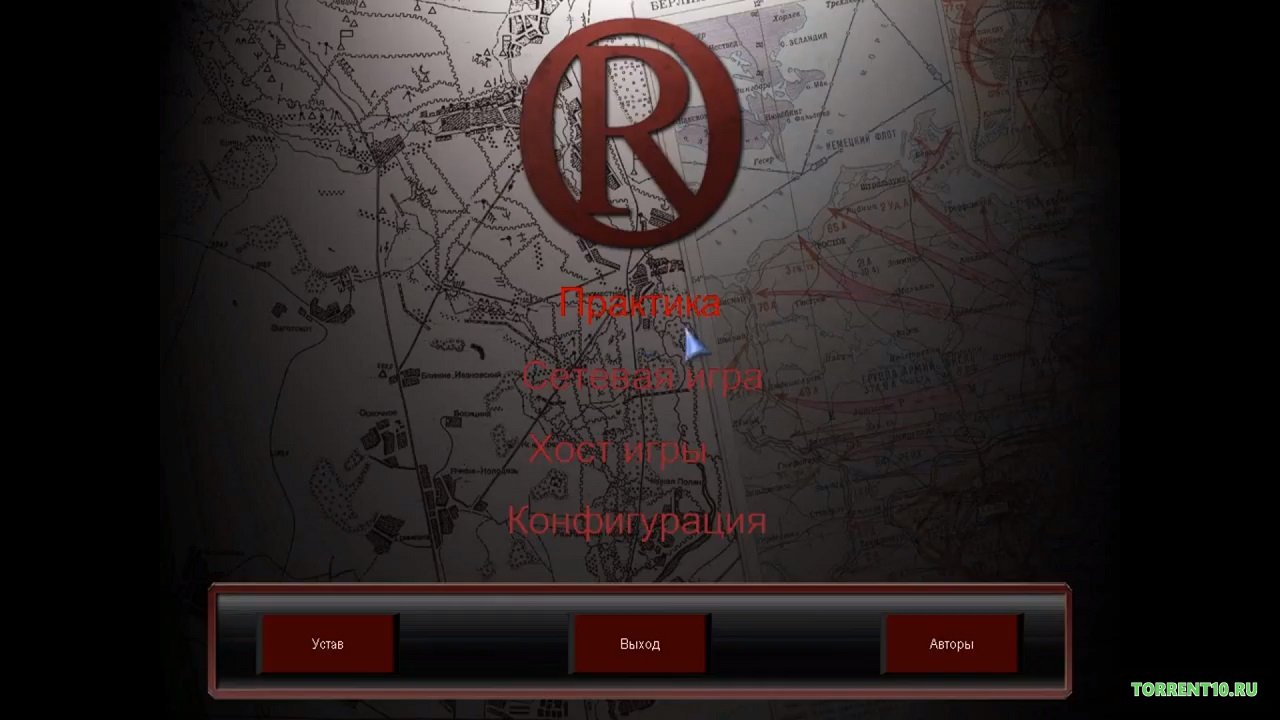1280x720 pixels.
Task: Quit the game with the center Выход button
Action: (x=639, y=644)
